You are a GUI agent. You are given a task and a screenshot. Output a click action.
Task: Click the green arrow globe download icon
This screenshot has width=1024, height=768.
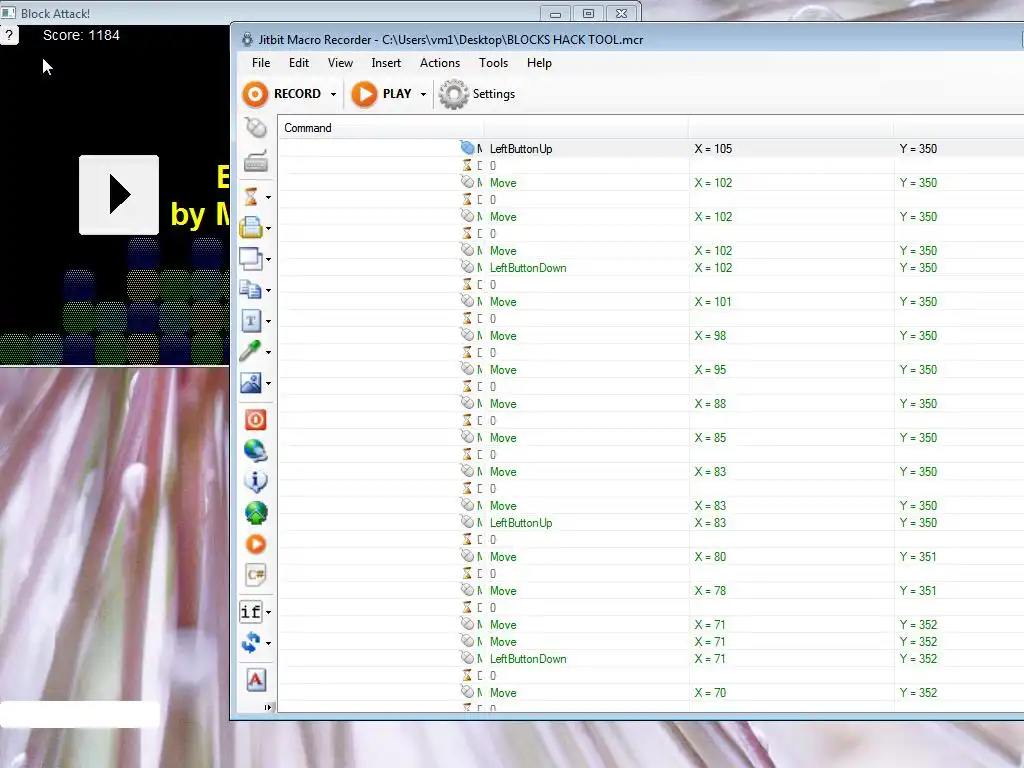point(255,513)
